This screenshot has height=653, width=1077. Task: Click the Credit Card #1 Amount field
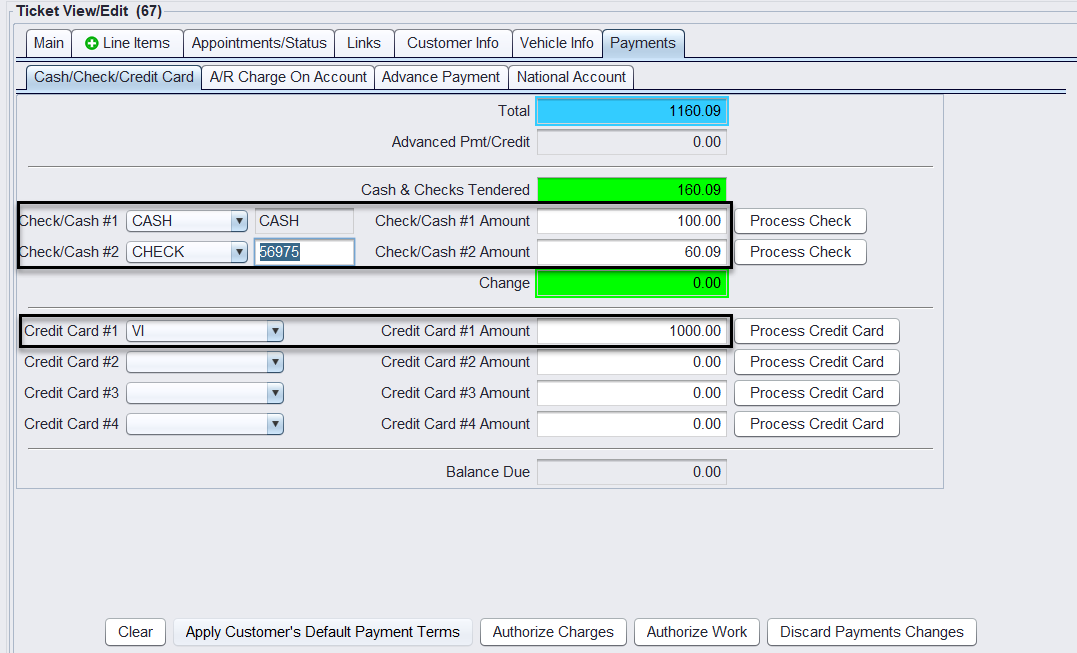(631, 331)
